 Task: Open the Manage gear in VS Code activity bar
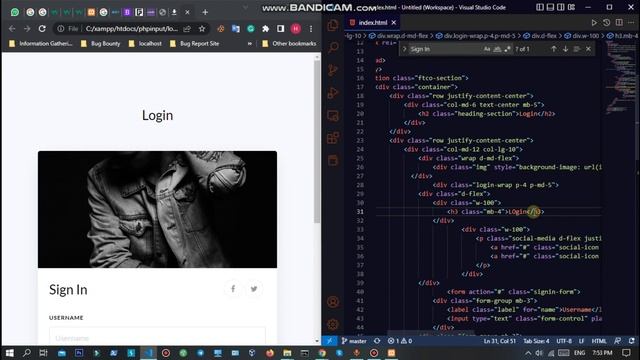tap(333, 324)
